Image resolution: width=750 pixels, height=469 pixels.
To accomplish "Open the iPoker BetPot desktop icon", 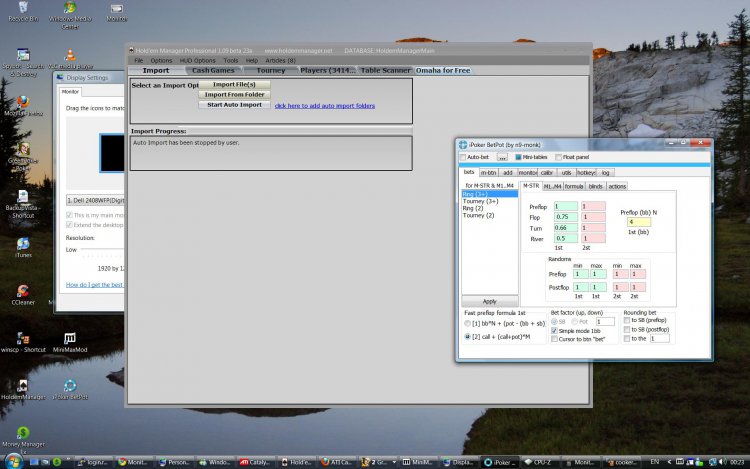I will (x=70, y=389).
